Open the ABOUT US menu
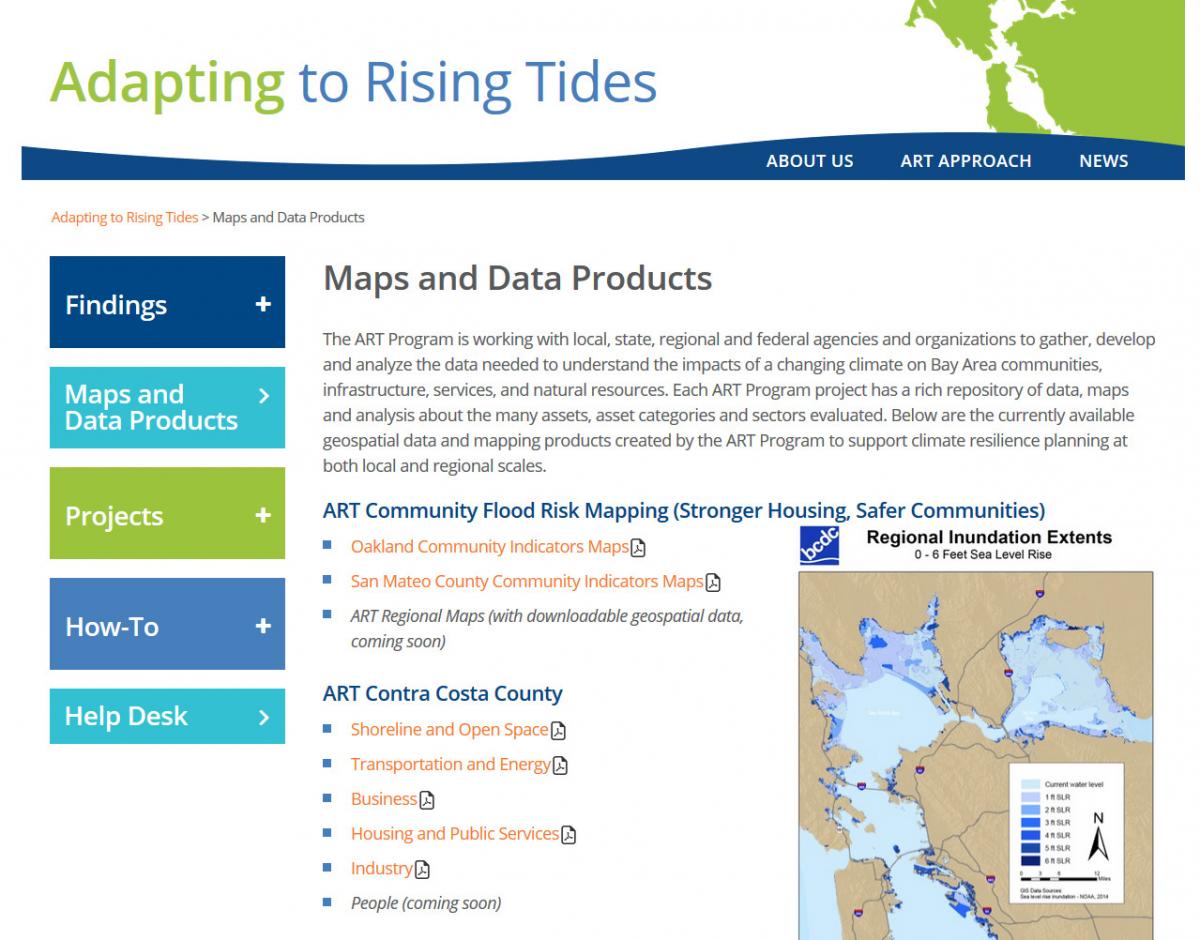 [810, 161]
